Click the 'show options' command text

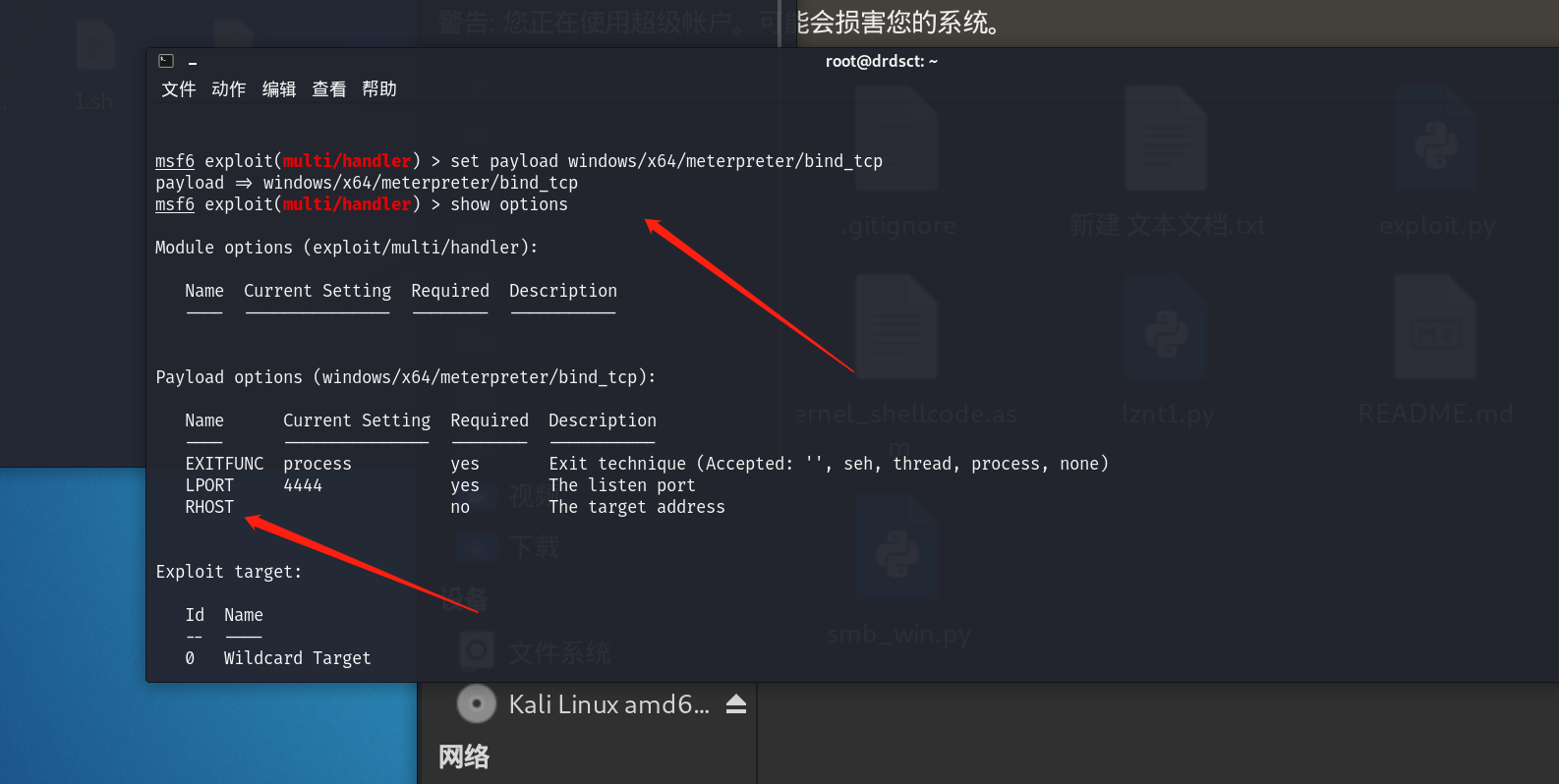509,204
